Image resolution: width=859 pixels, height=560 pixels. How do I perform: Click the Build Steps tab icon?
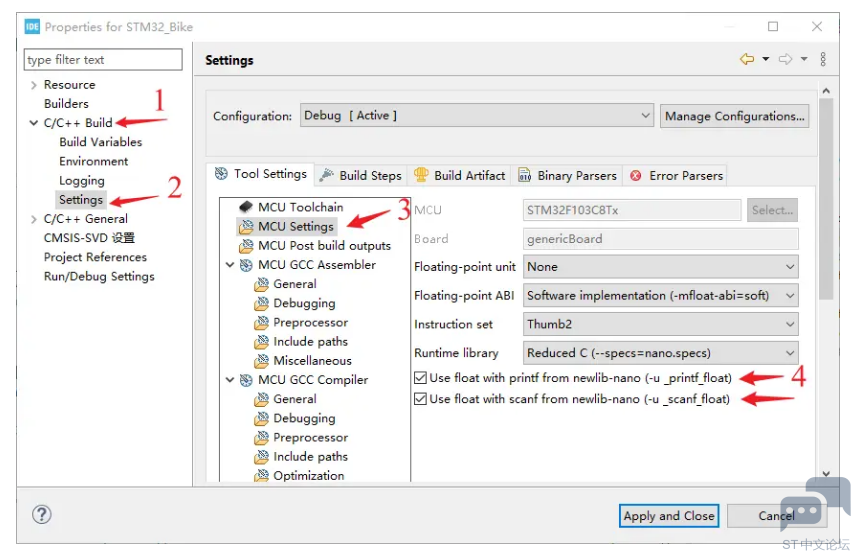click(x=327, y=175)
